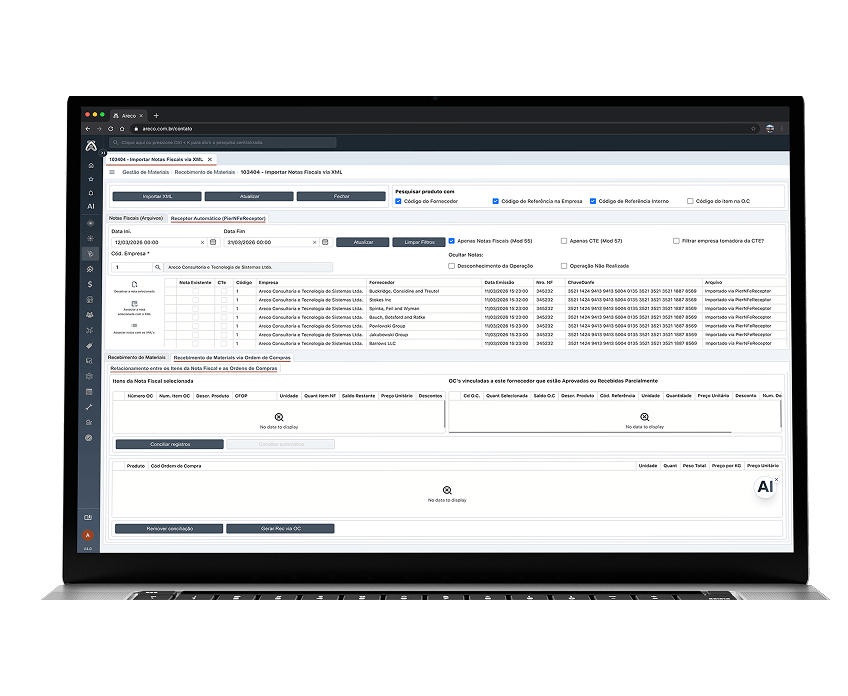Click the Areco logo in the sidebar

click(x=91, y=145)
